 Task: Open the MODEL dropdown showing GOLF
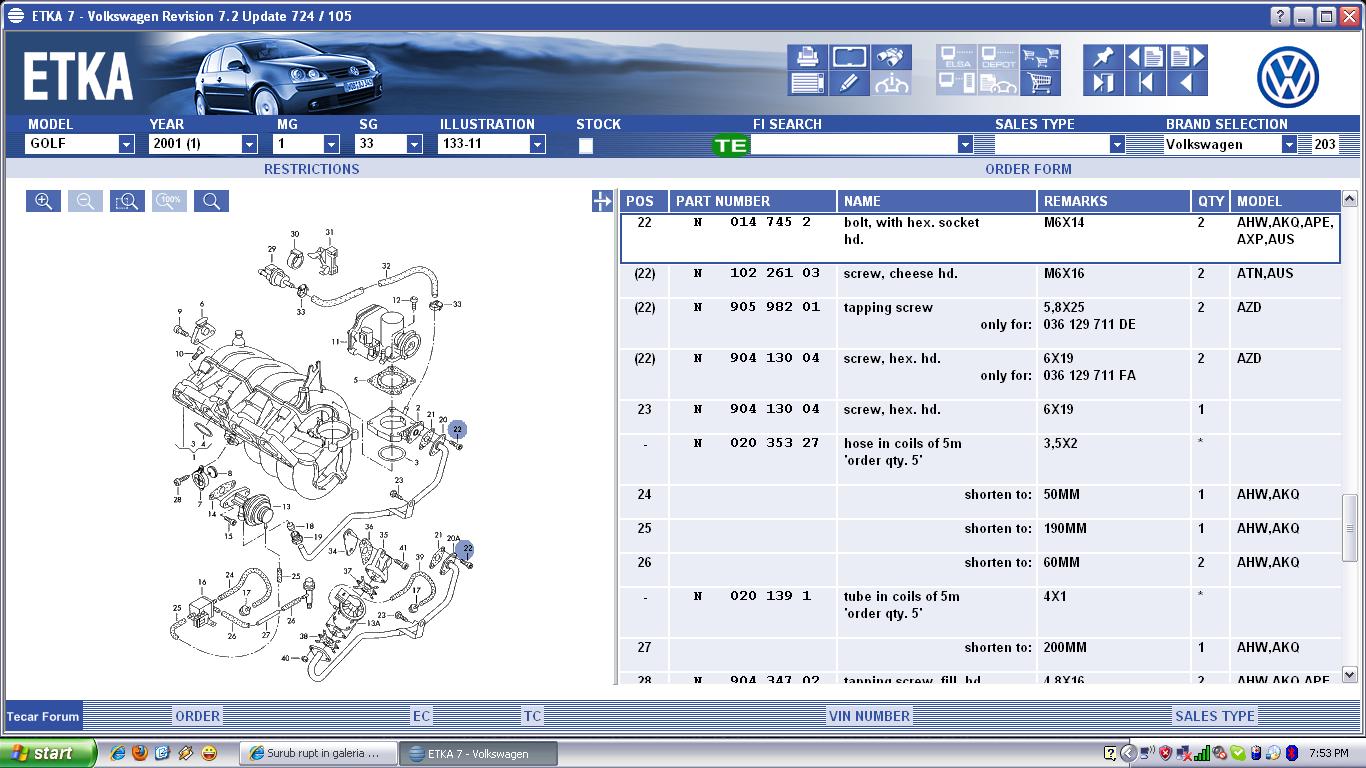126,144
